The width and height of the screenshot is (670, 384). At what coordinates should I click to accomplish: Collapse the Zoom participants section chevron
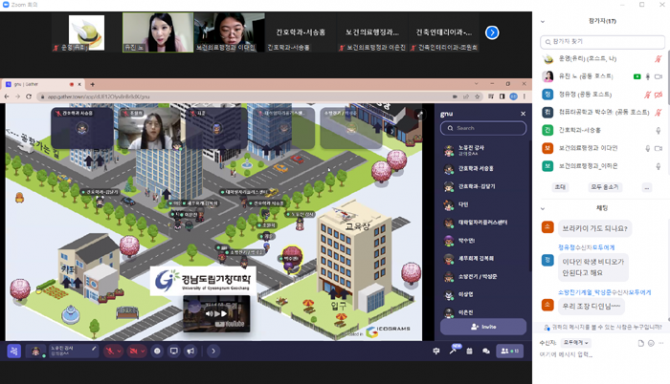pyautogui.click(x=543, y=21)
